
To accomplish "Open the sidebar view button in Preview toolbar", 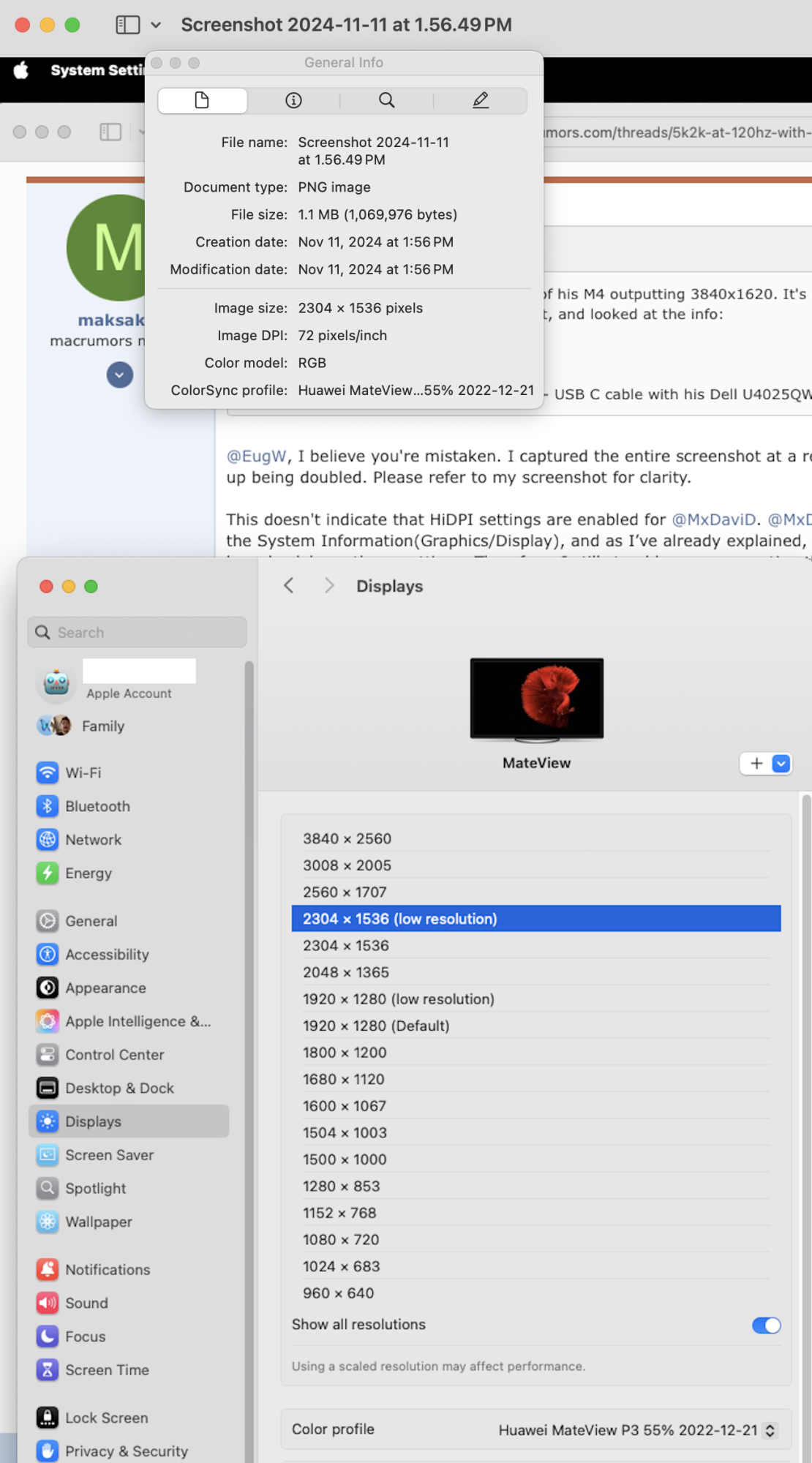I will pyautogui.click(x=127, y=25).
